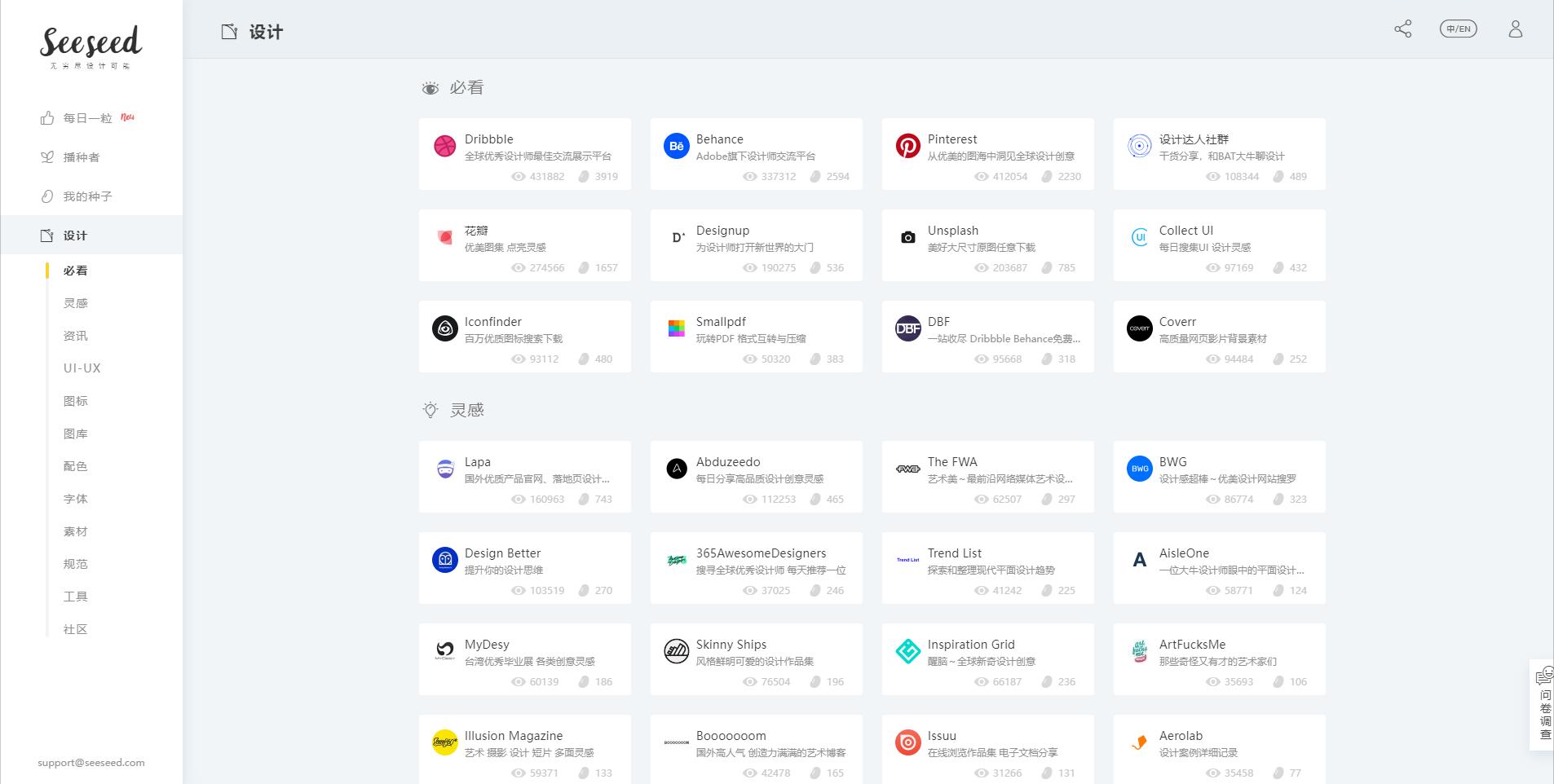Open the Trend List card title
This screenshot has height=784, width=1554.
click(955, 553)
